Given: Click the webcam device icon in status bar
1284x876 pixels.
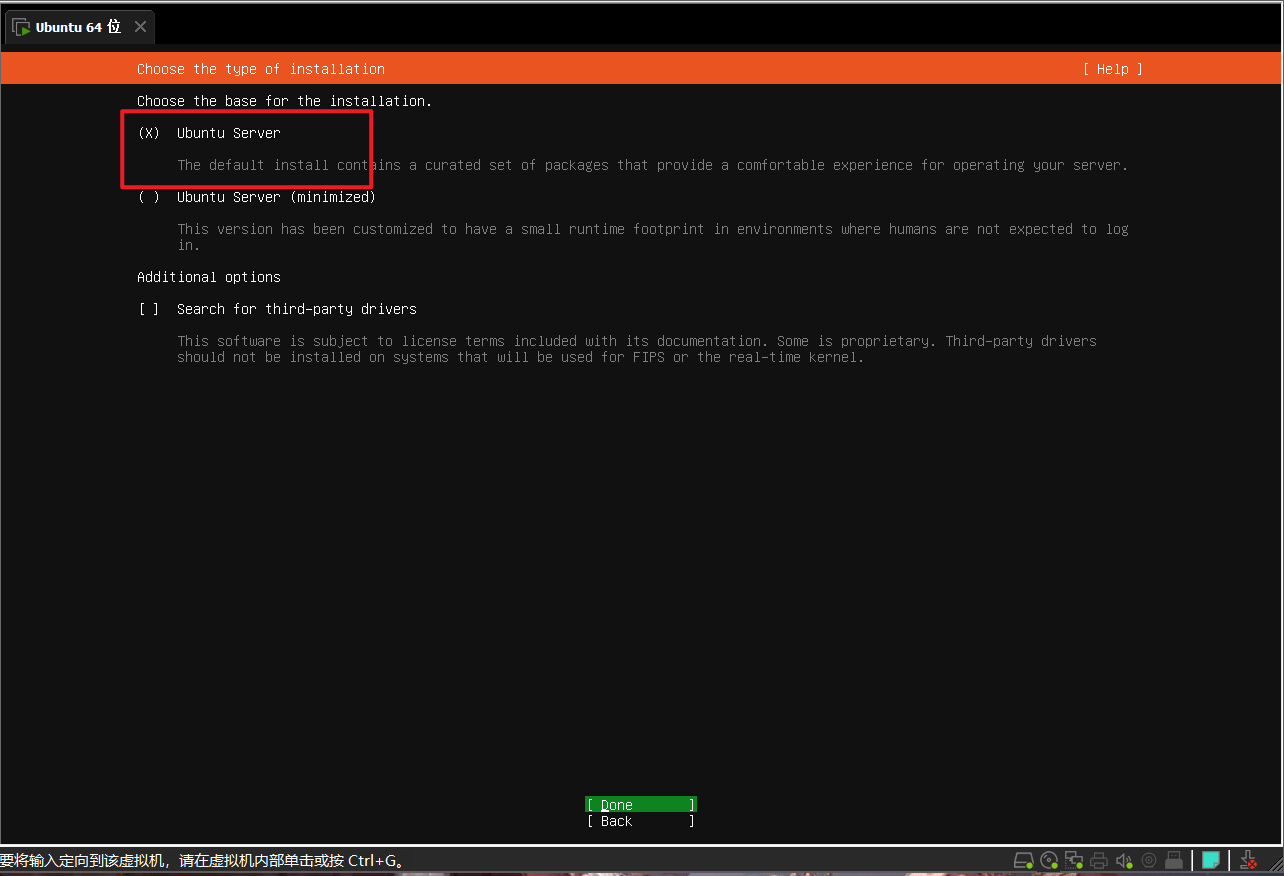Looking at the screenshot, I should (1149, 860).
